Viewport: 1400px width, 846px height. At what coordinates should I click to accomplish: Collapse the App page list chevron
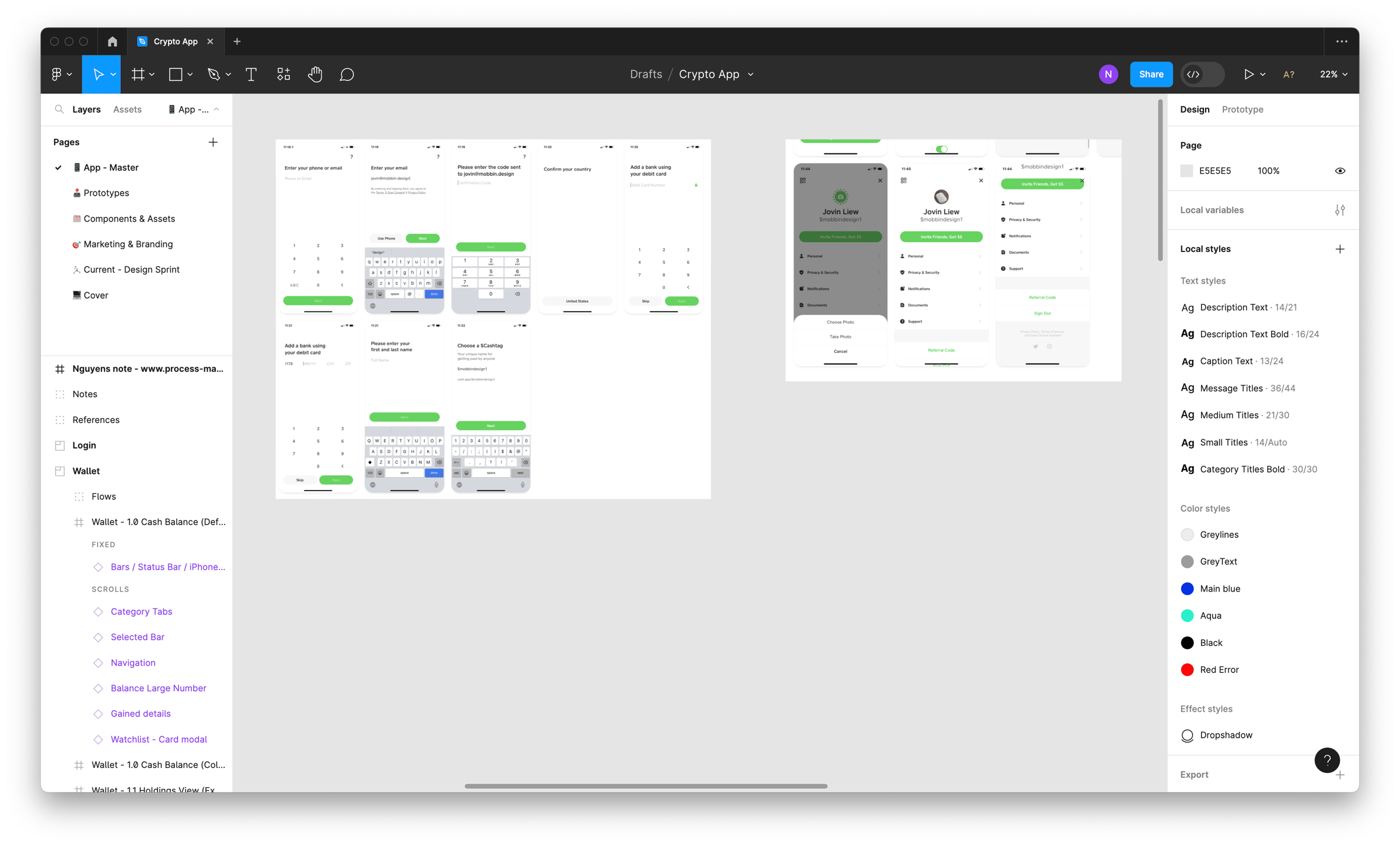(216, 109)
